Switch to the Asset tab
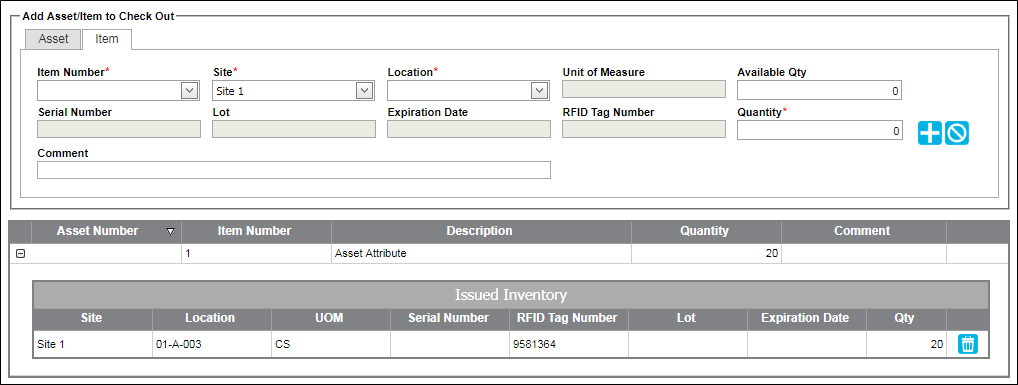 (53, 39)
